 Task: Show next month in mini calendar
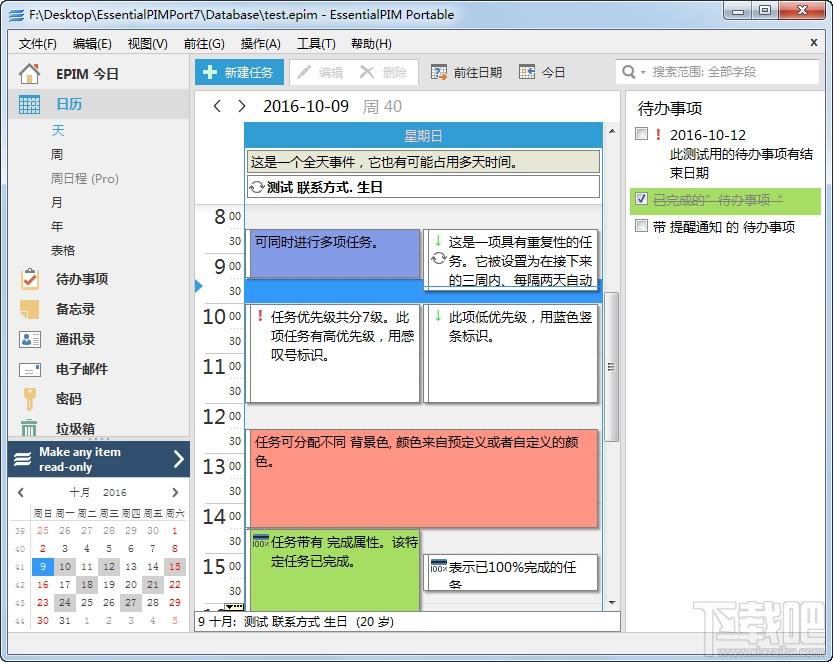tap(175, 492)
